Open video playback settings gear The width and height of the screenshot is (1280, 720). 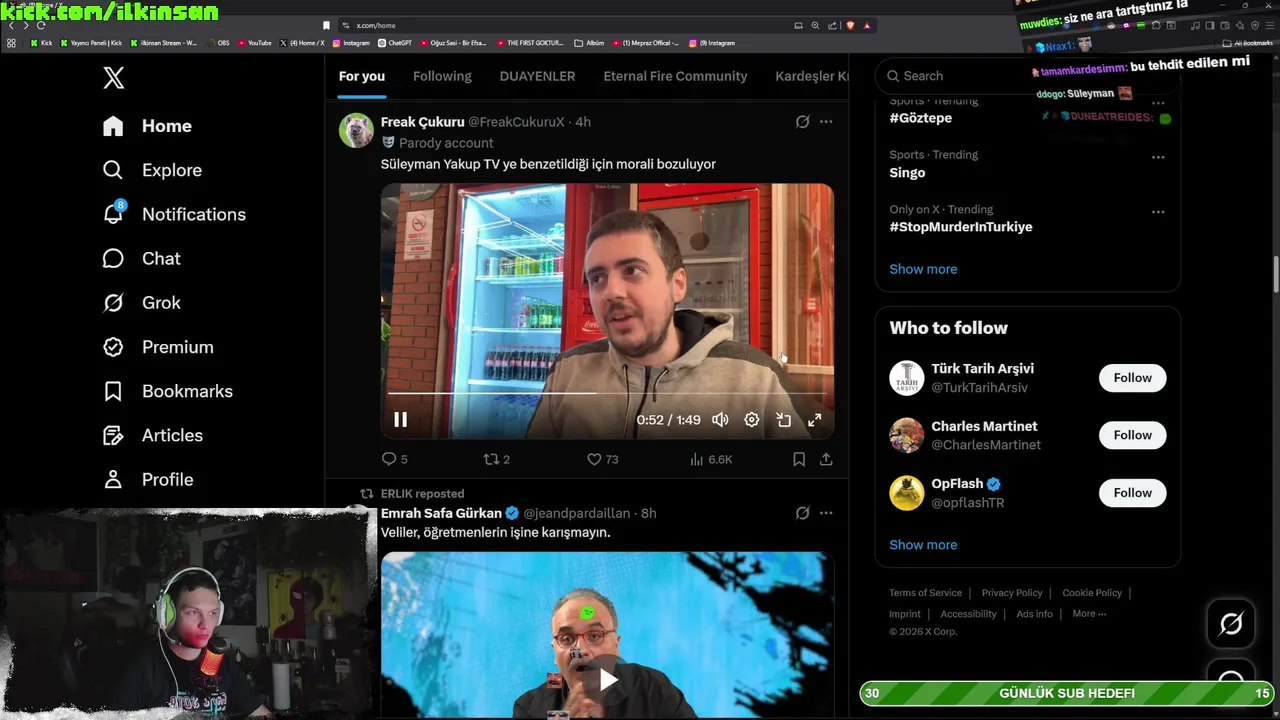752,420
